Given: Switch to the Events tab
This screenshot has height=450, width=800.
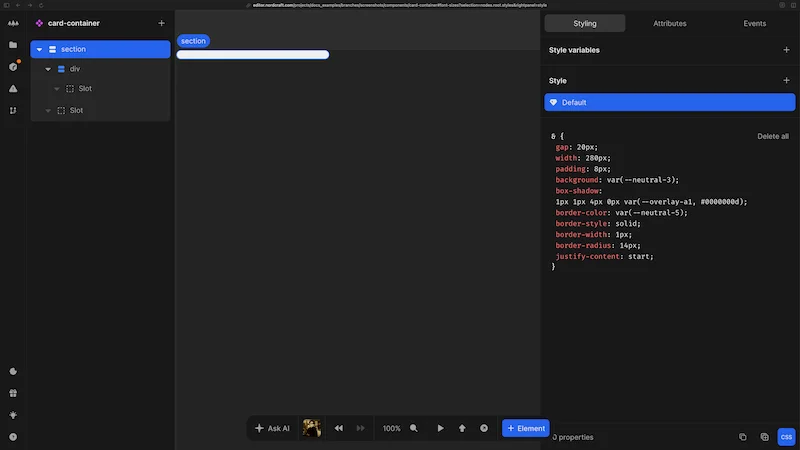Looking at the screenshot, I should 755,23.
